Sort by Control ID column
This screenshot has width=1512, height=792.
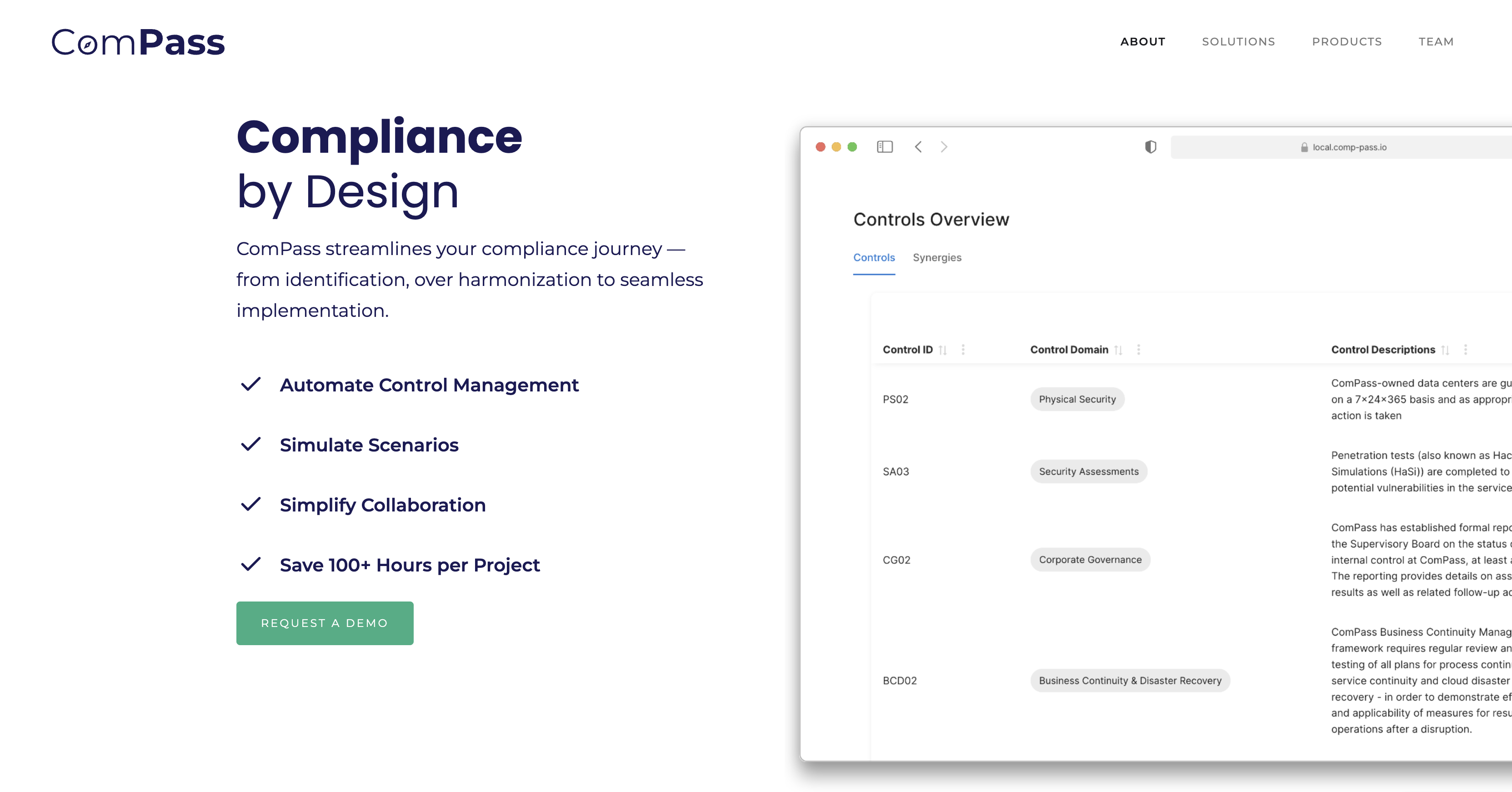click(x=943, y=351)
